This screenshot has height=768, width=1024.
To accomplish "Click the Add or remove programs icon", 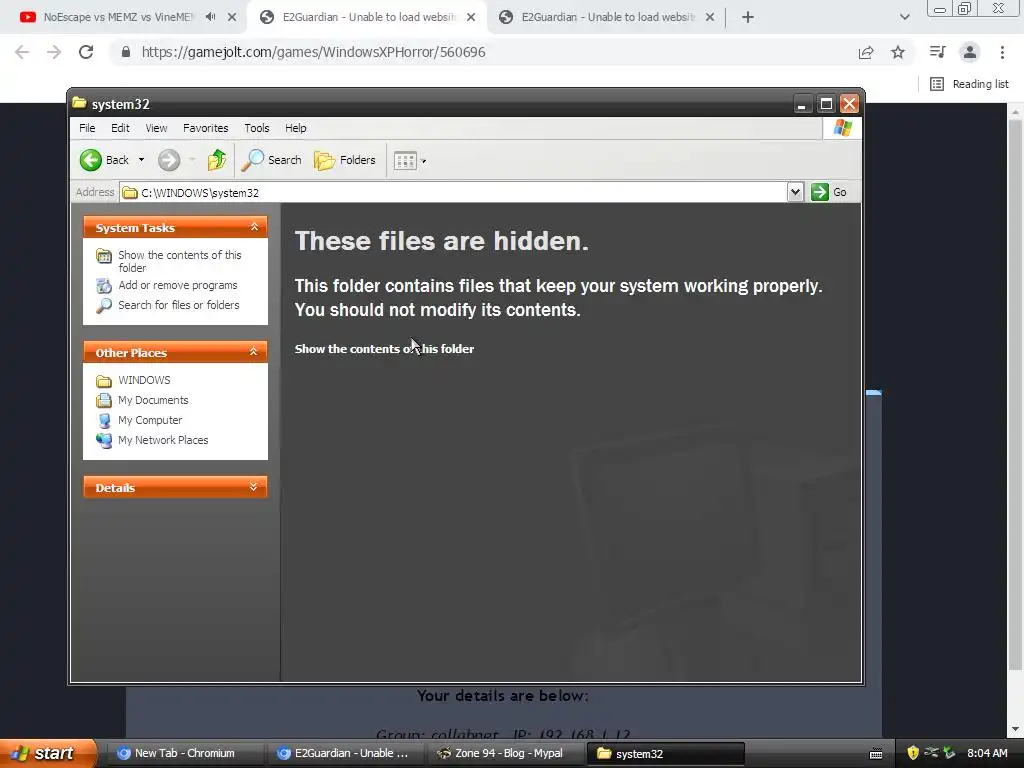I will tap(104, 285).
